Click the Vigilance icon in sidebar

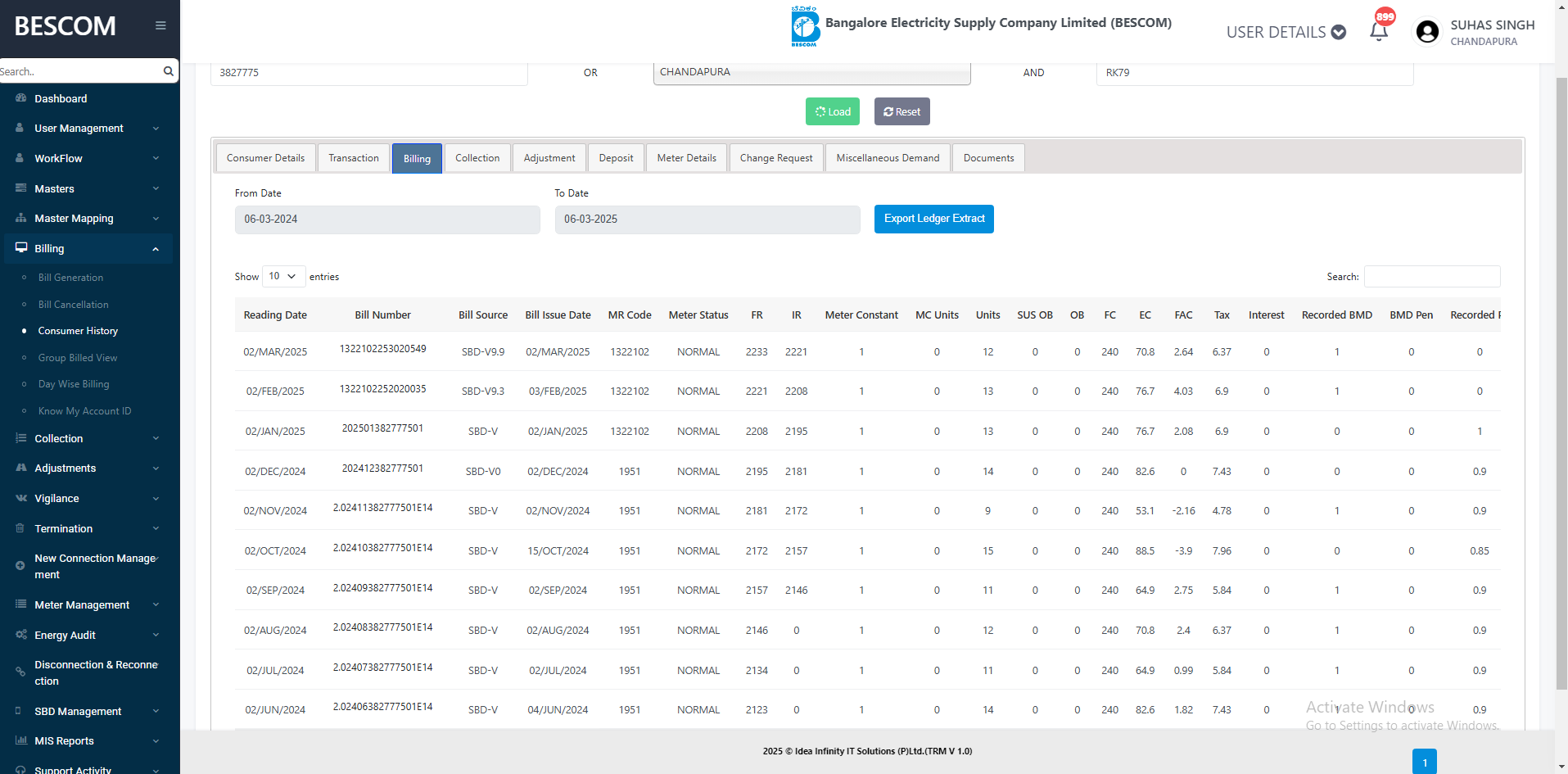pos(20,498)
